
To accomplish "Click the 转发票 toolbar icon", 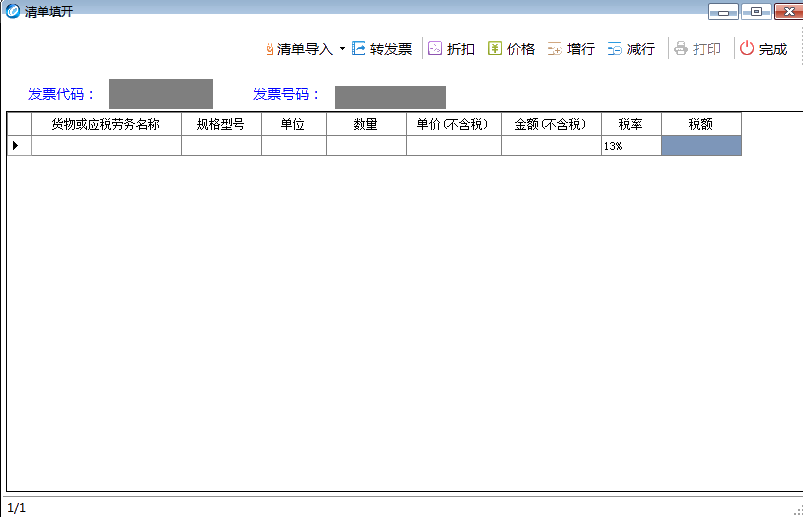I will click(358, 49).
